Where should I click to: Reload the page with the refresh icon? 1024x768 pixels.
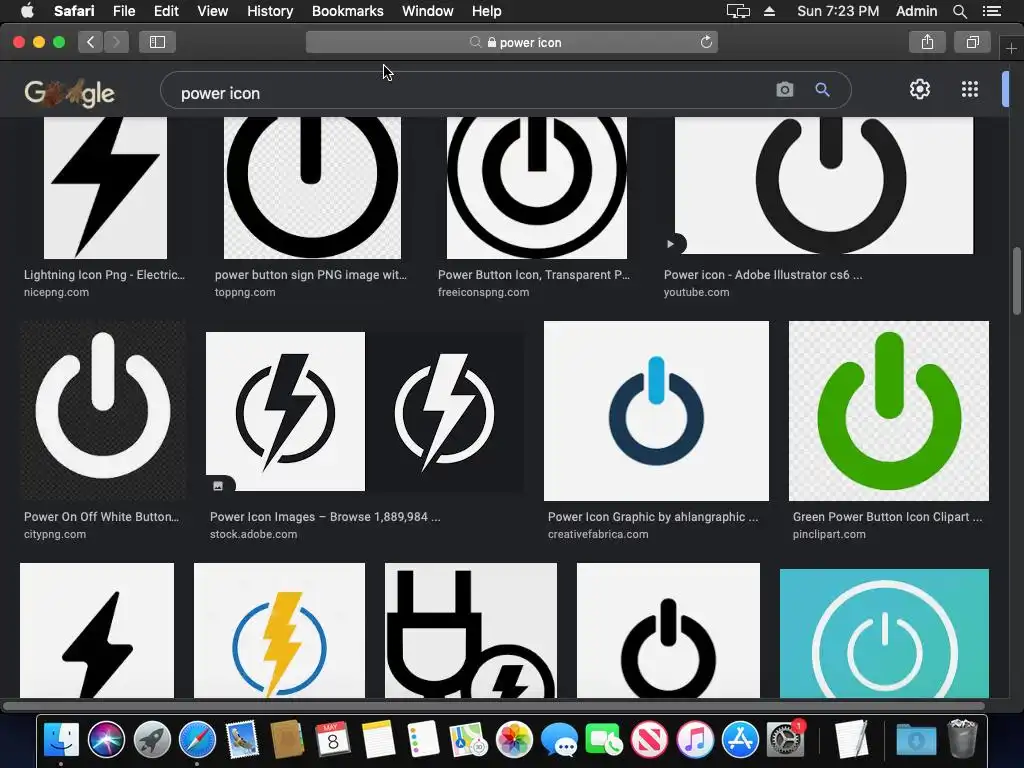pyautogui.click(x=706, y=42)
